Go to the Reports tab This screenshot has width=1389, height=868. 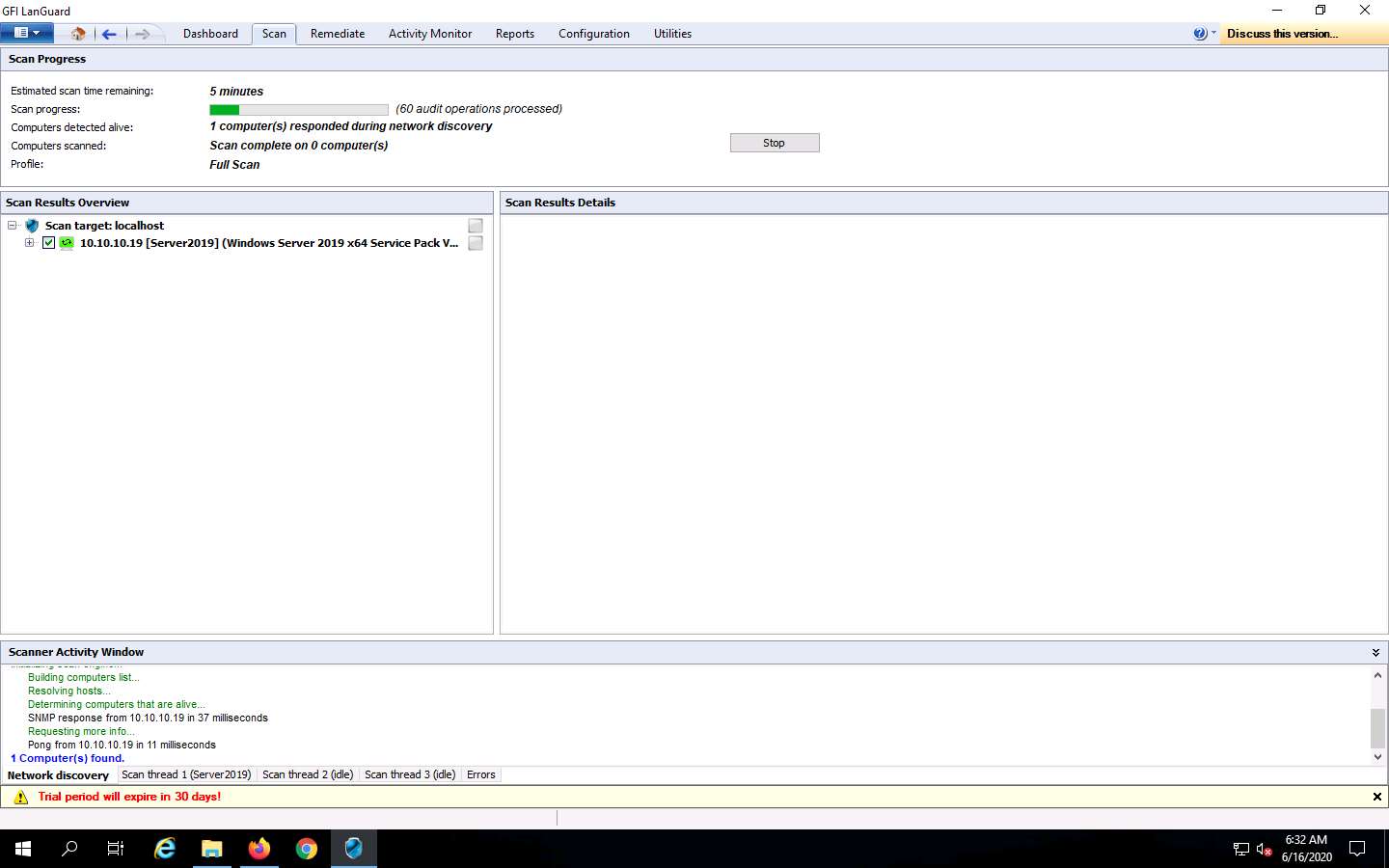515,34
